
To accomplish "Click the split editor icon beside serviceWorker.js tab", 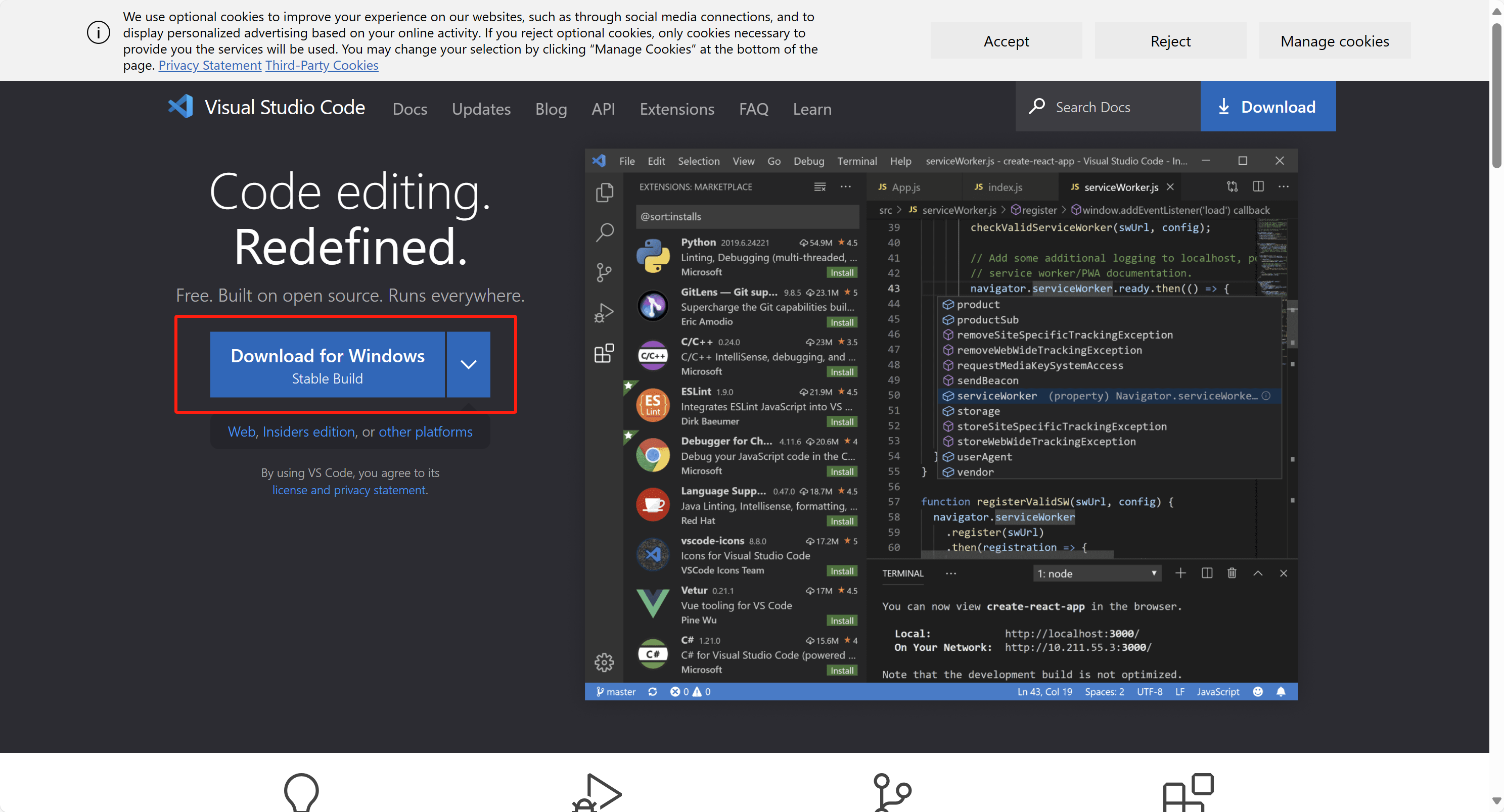I will (1258, 186).
